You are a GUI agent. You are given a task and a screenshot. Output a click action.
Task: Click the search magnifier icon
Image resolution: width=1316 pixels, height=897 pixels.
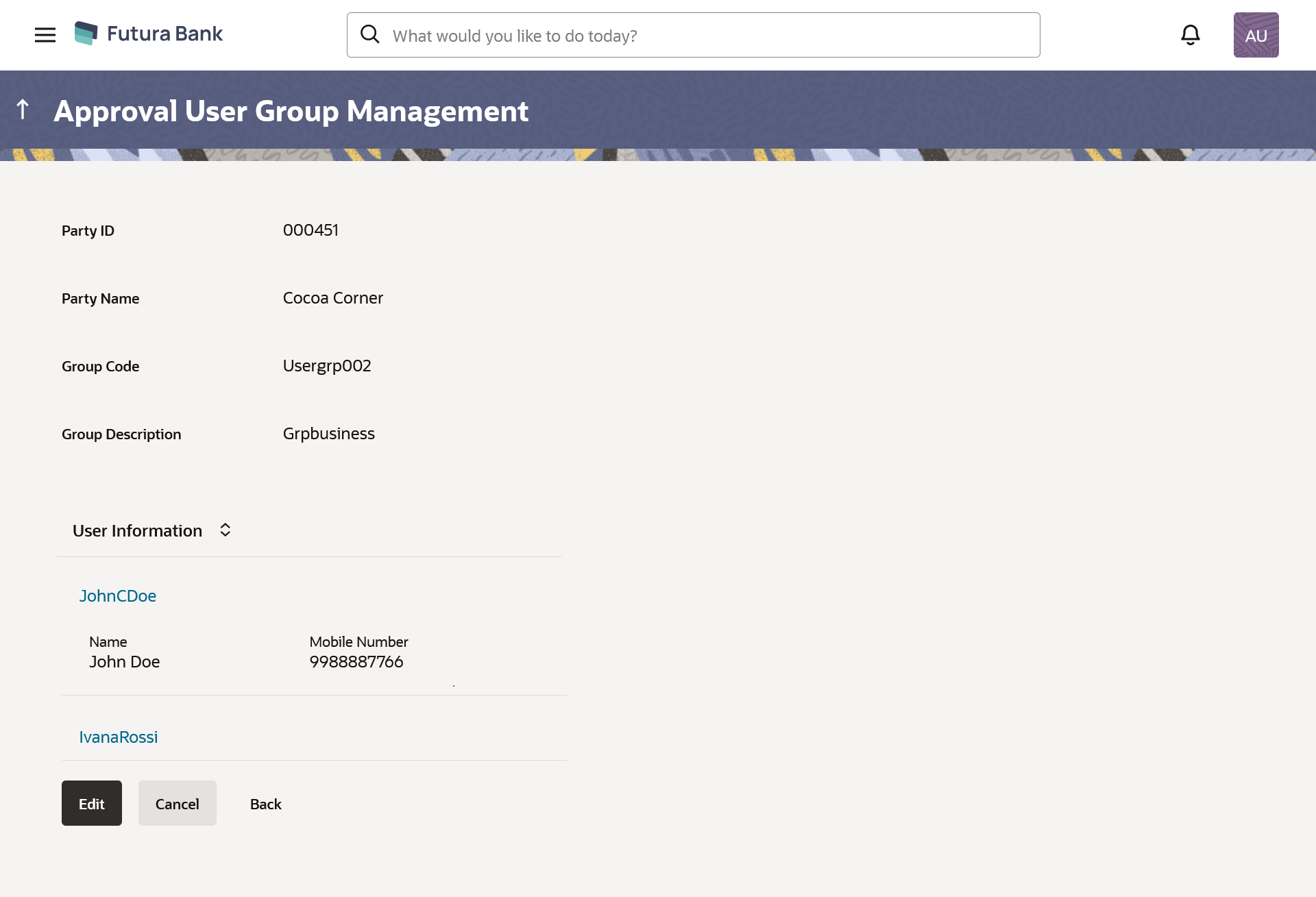370,34
